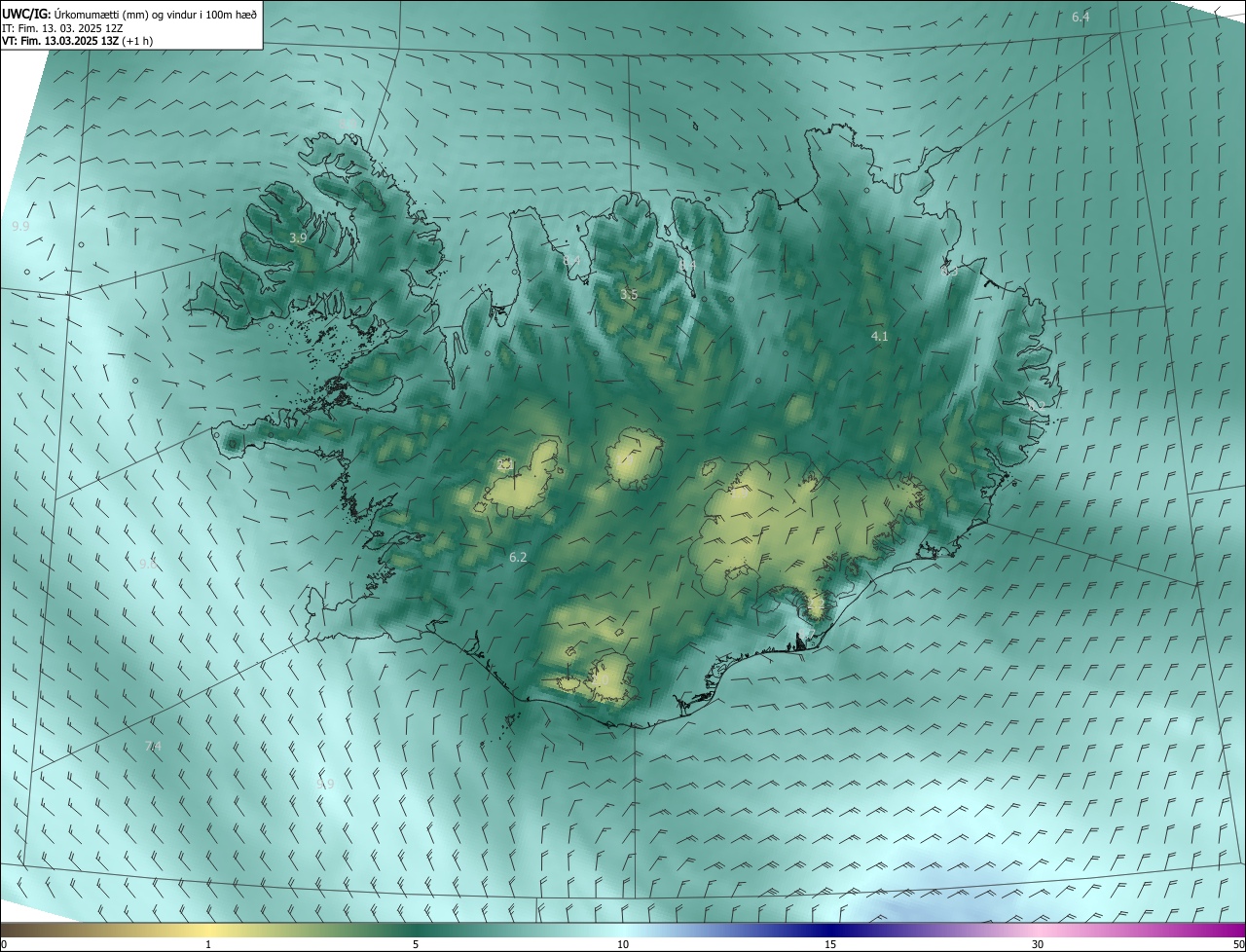Click the 10 tick on the color scale
Viewport: 1246px width, 952px height.
pos(623,945)
